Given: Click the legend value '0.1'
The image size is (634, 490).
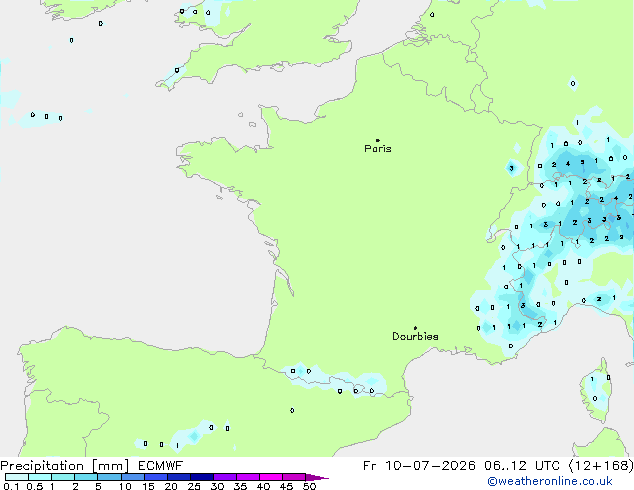Looking at the screenshot, I should coord(11,486).
